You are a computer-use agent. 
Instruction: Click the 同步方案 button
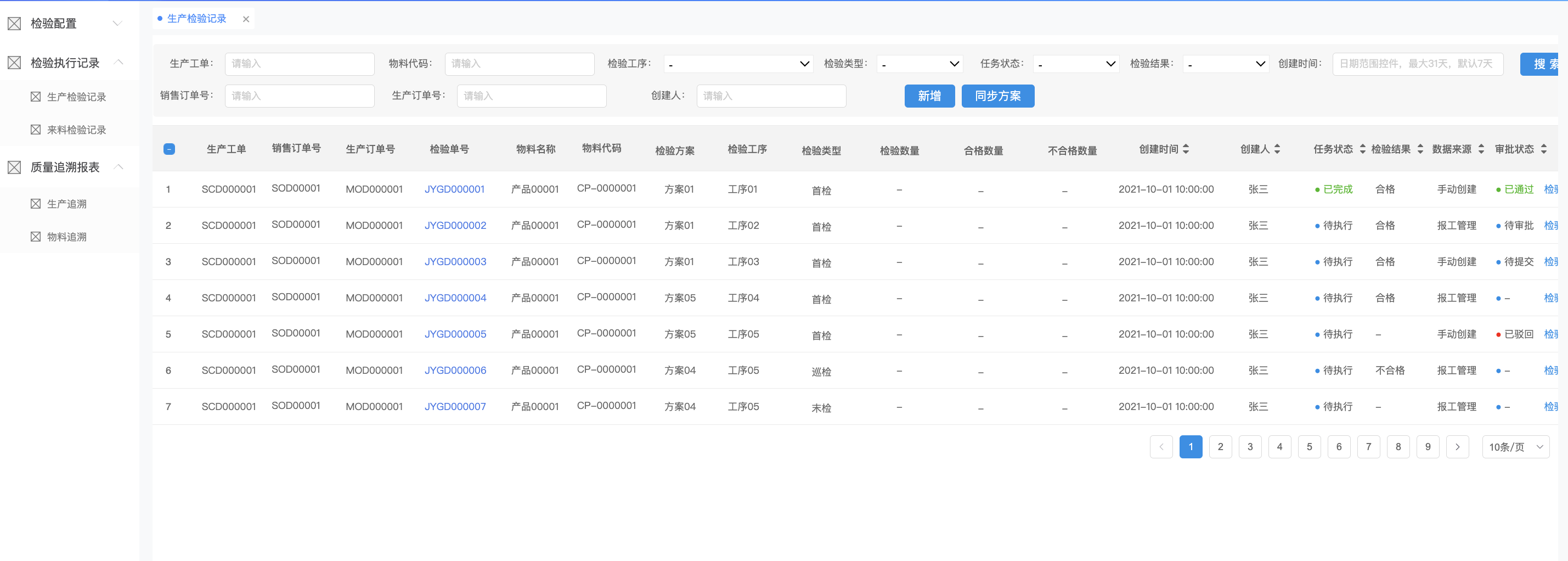coord(997,96)
